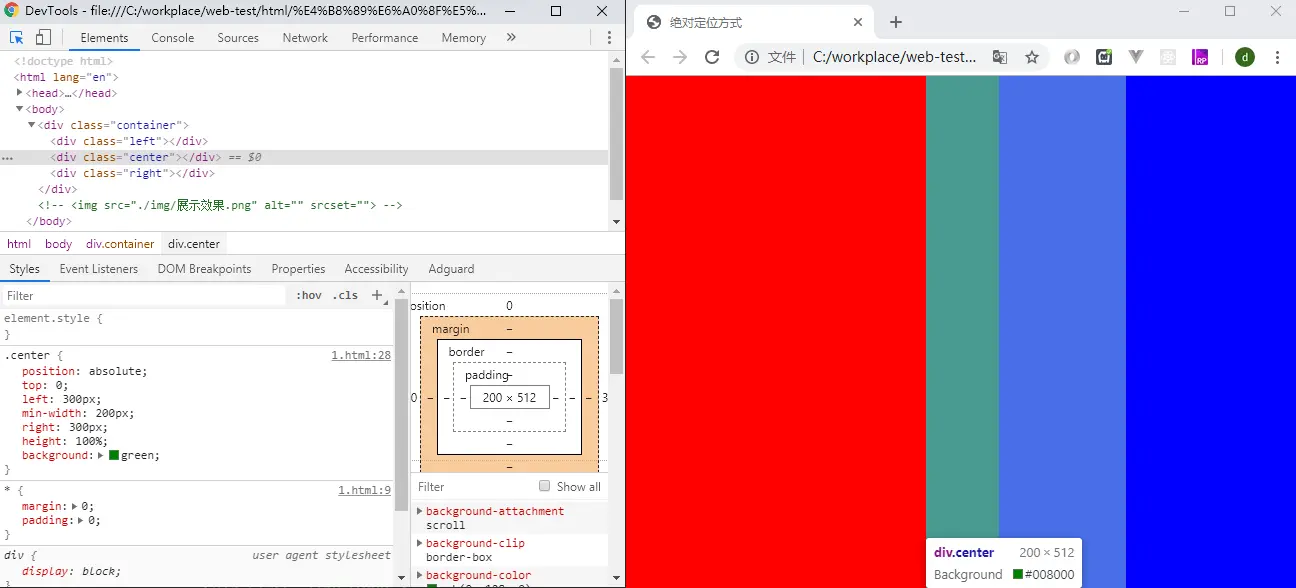Viewport: 1296px width, 588px height.
Task: Click the #008000 swatch in the element tooltip
Action: click(1018, 574)
